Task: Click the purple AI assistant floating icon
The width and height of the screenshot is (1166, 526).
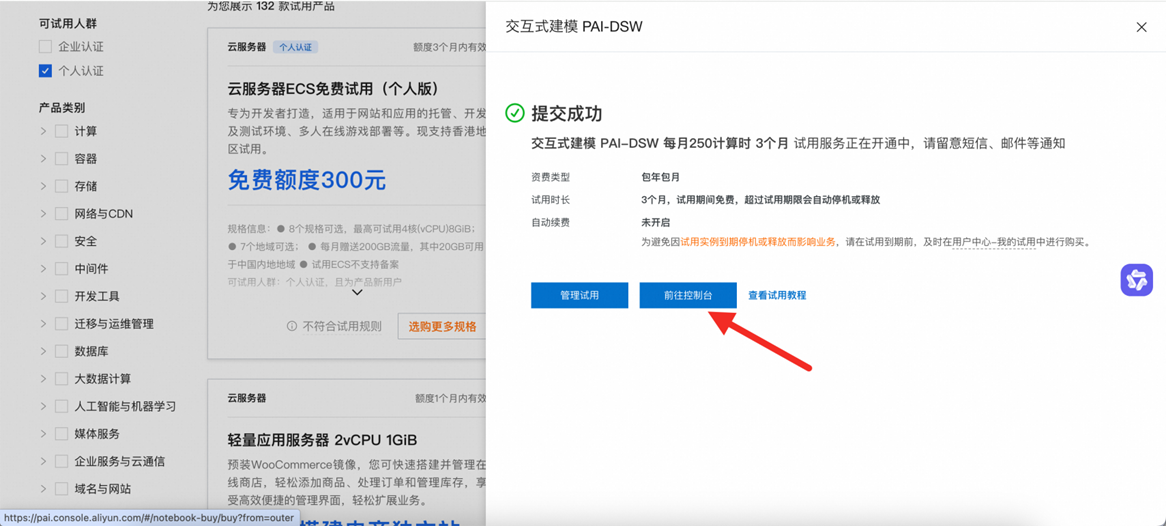Action: pos(1136,280)
